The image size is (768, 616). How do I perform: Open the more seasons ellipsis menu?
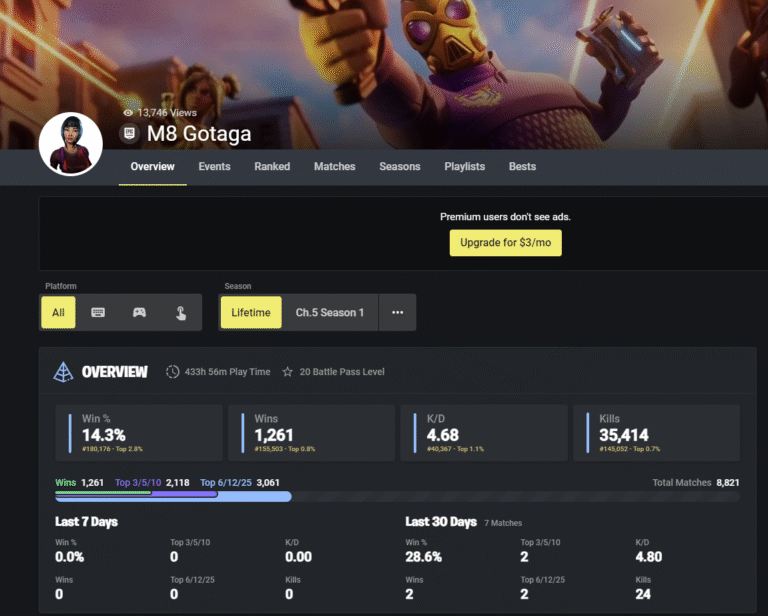[397, 312]
